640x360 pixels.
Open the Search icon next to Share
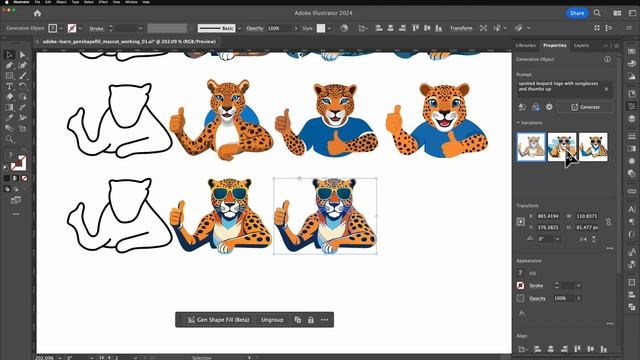pos(597,13)
